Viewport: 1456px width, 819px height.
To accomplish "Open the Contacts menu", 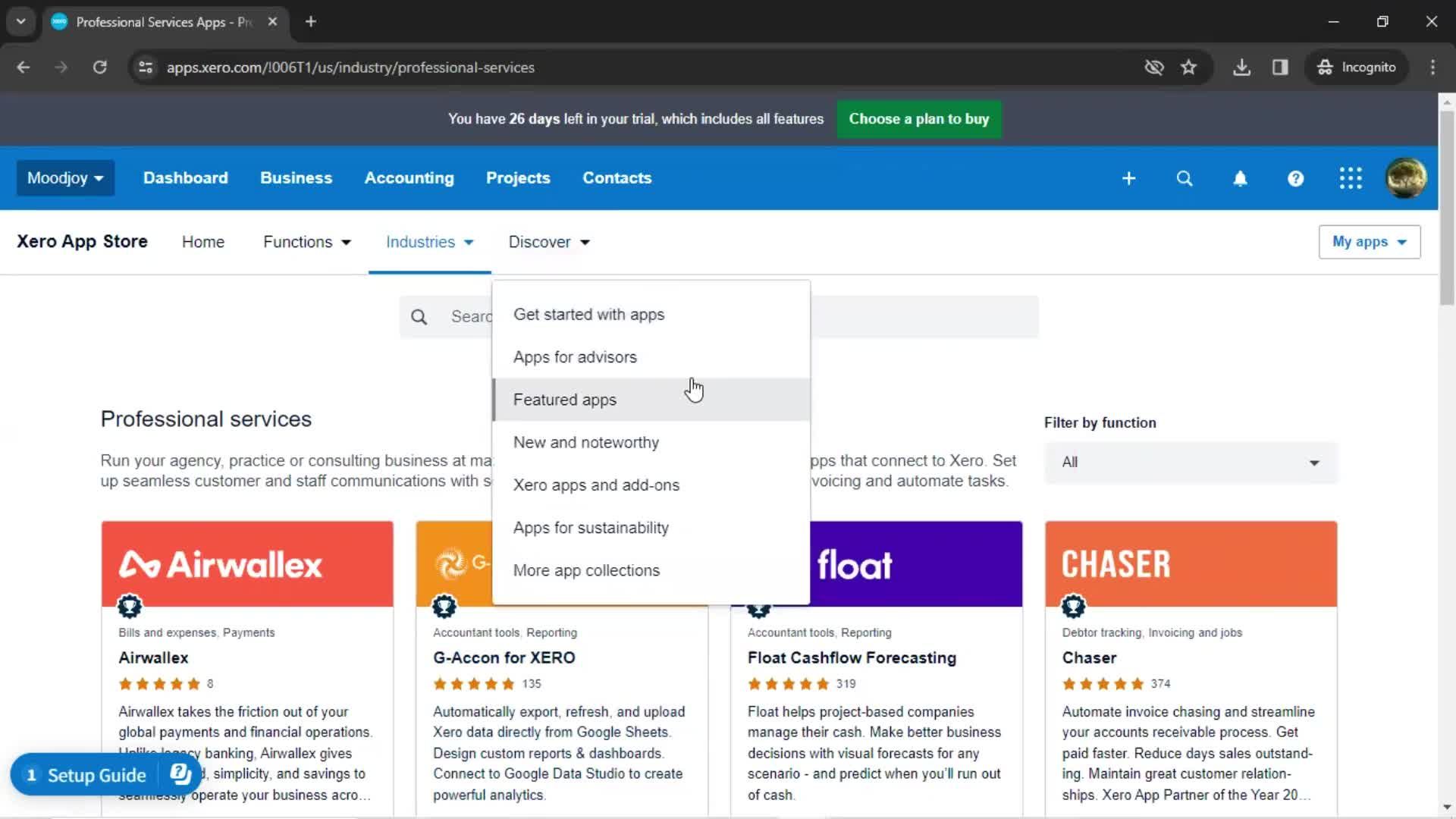I will [617, 178].
